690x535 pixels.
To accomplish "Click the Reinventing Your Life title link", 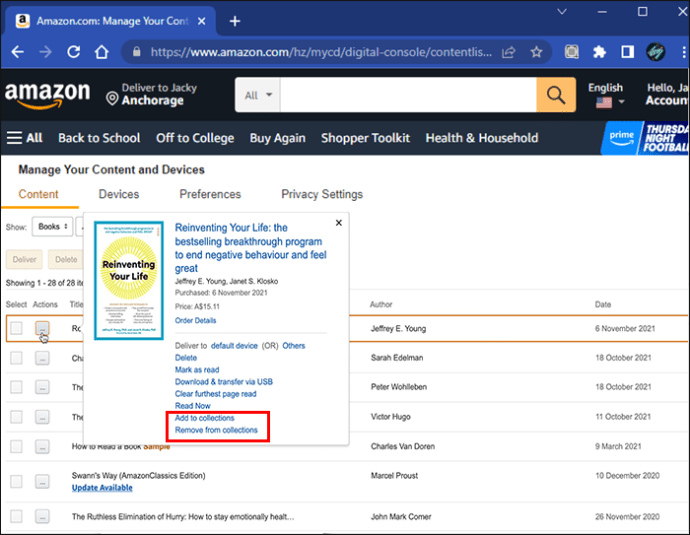I will (250, 248).
